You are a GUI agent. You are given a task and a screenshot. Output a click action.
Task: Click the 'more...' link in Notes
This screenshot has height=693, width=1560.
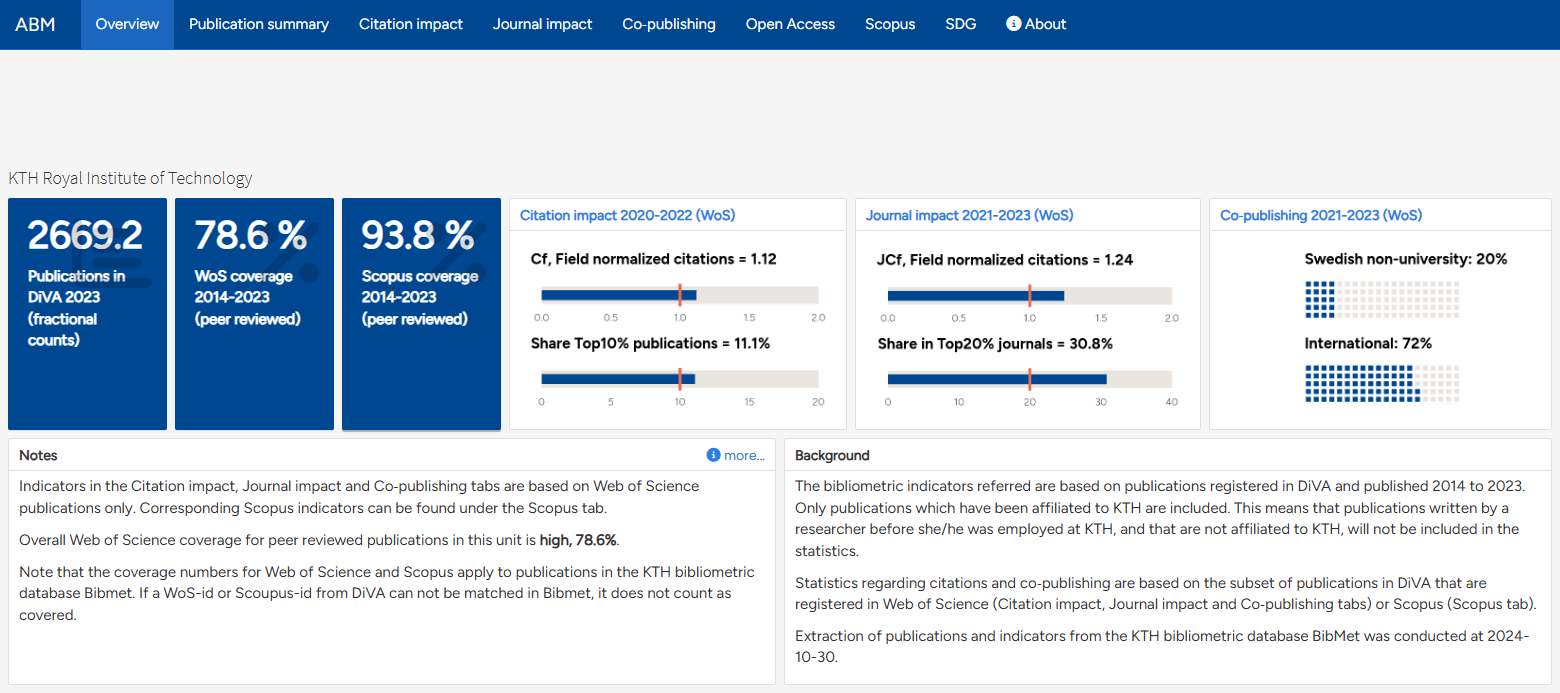(x=744, y=455)
